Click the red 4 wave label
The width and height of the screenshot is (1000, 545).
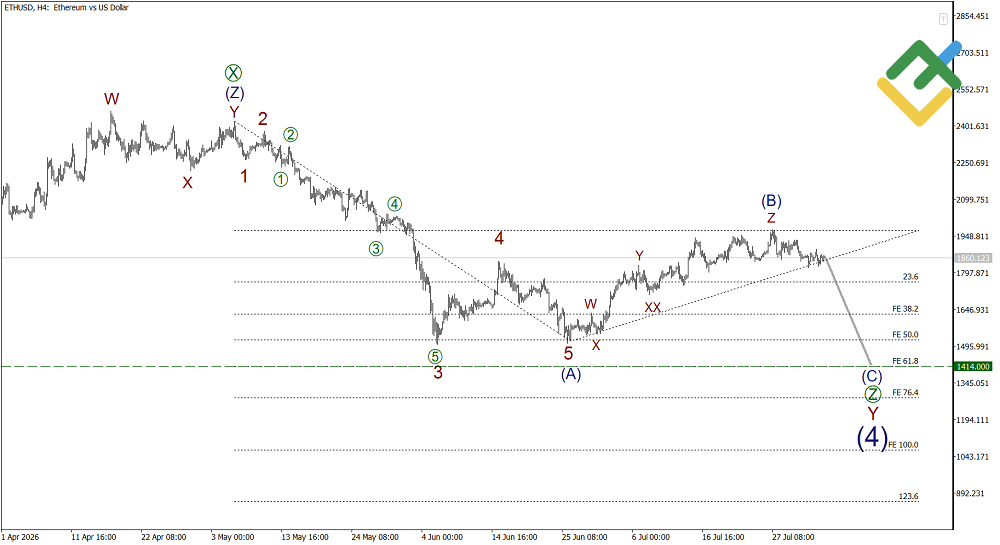tap(499, 238)
